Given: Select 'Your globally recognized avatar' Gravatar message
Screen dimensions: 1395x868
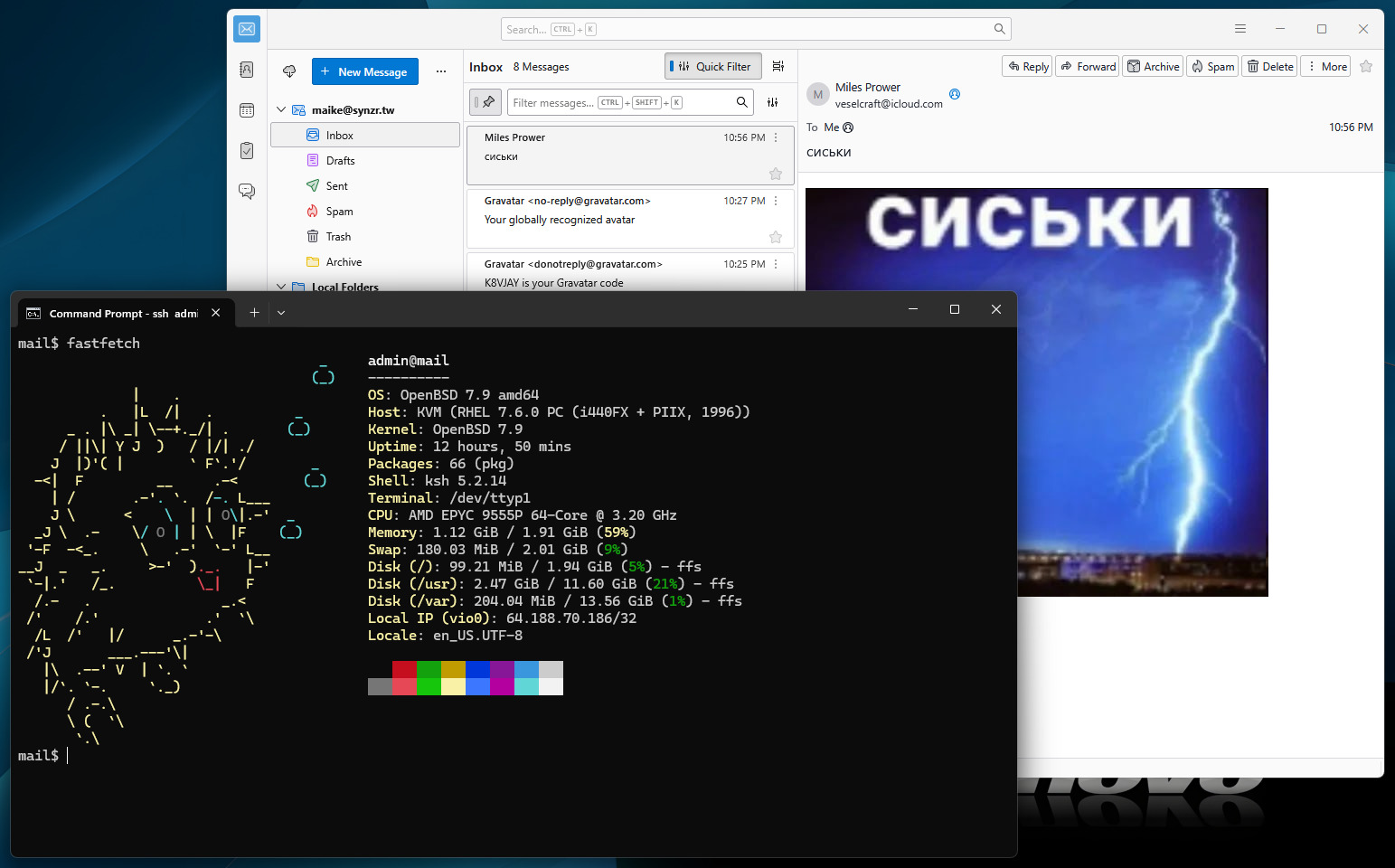Looking at the screenshot, I should pyautogui.click(x=630, y=219).
